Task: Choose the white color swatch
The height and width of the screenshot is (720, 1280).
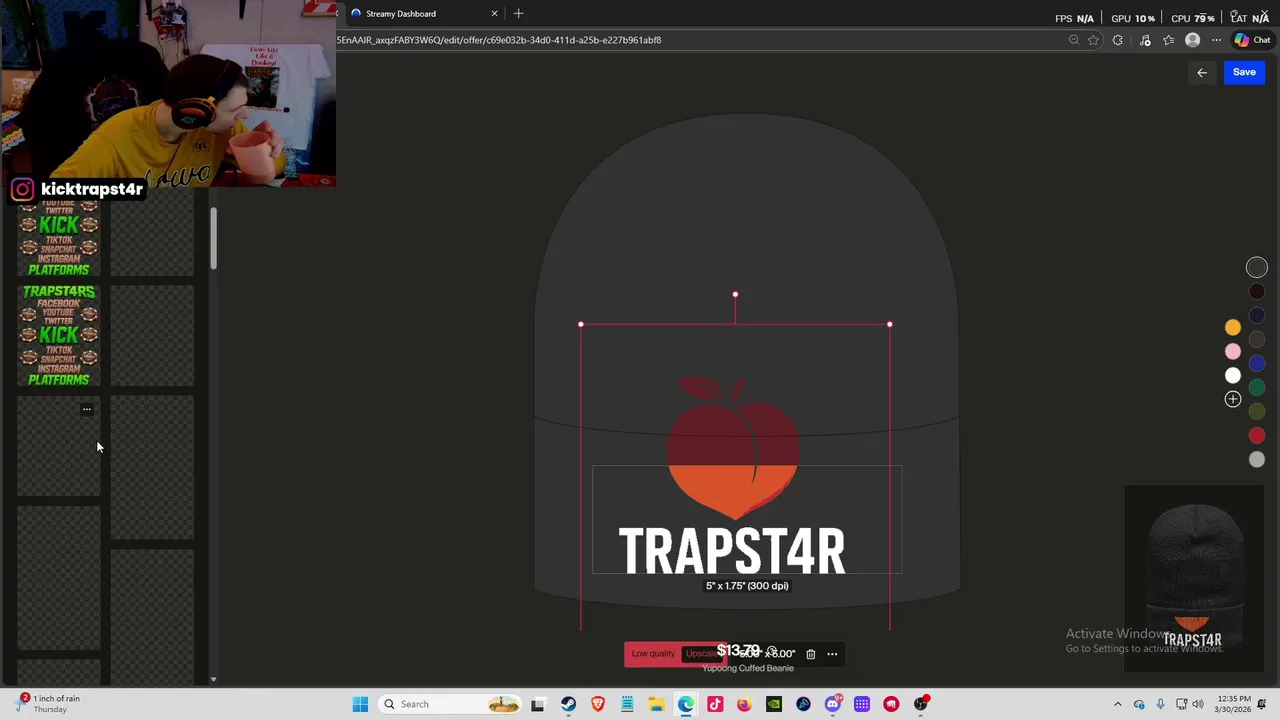Action: [1233, 375]
